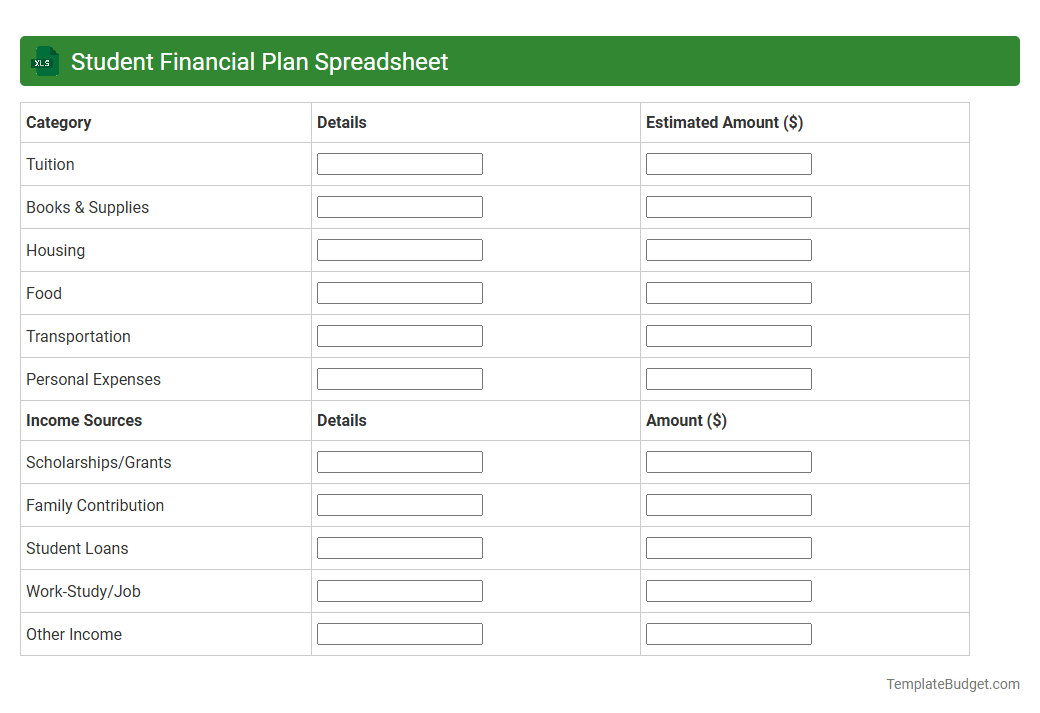
Task: Click the Student Loans amount field
Action: pos(728,547)
